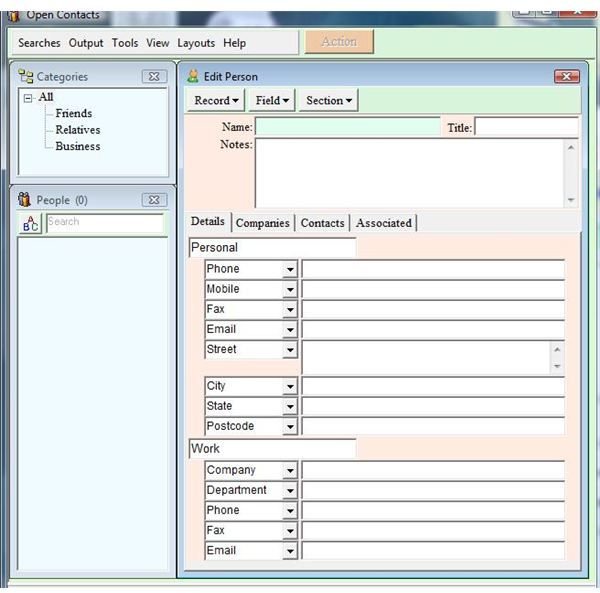Expand the Mobile field type dropdown
Viewport: 600px width, 593px height.
coord(290,290)
